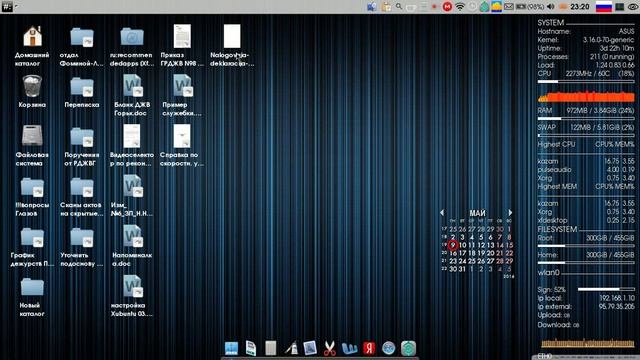The width and height of the screenshot is (640, 360).
Task: Select the Переписка folder
Action: click(82, 92)
